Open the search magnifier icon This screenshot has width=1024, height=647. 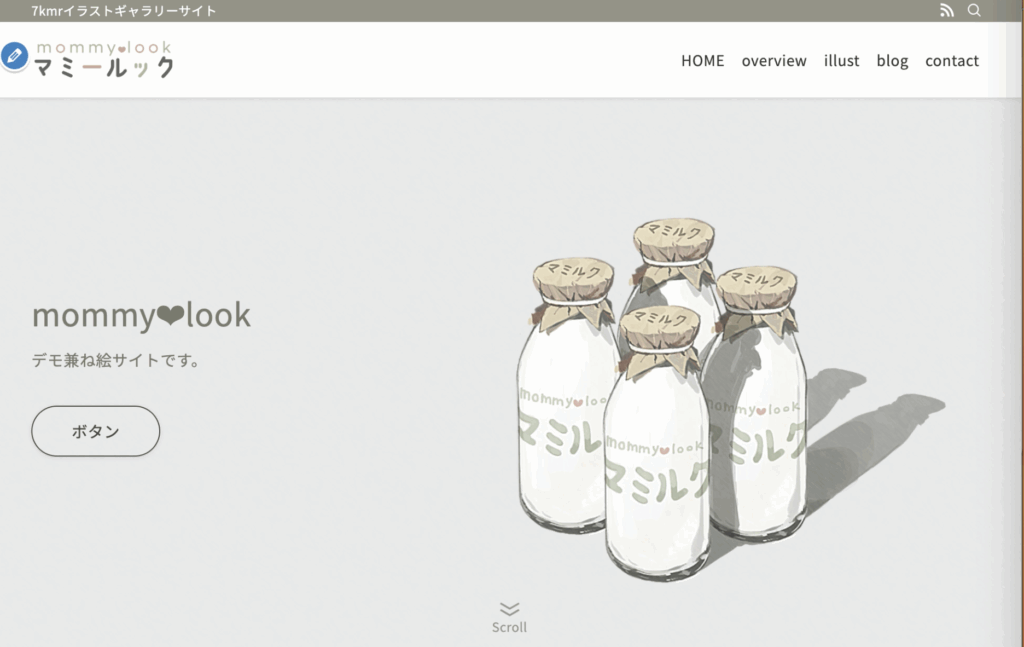click(974, 10)
